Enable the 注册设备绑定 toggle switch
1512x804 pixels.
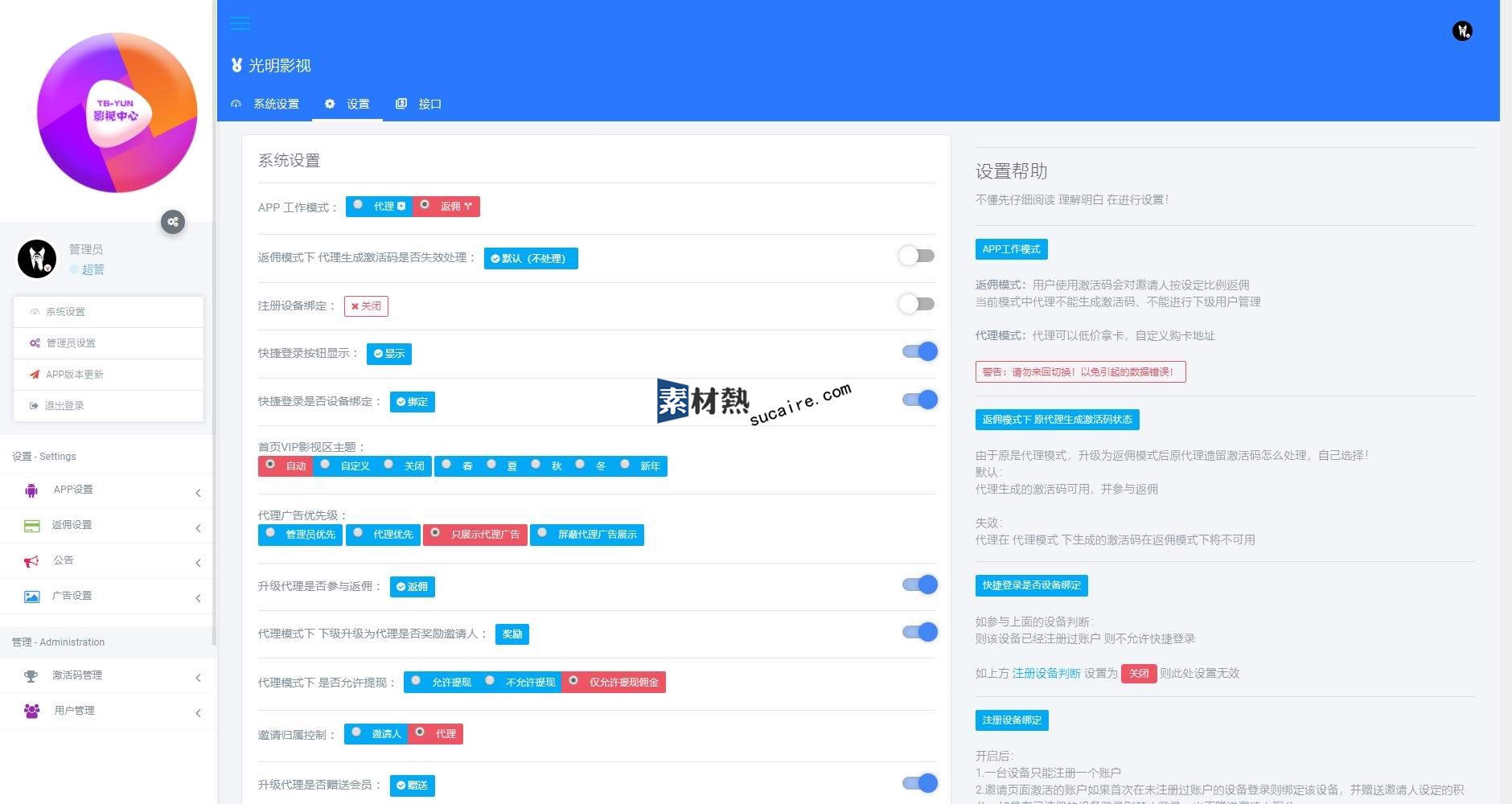[x=917, y=304]
